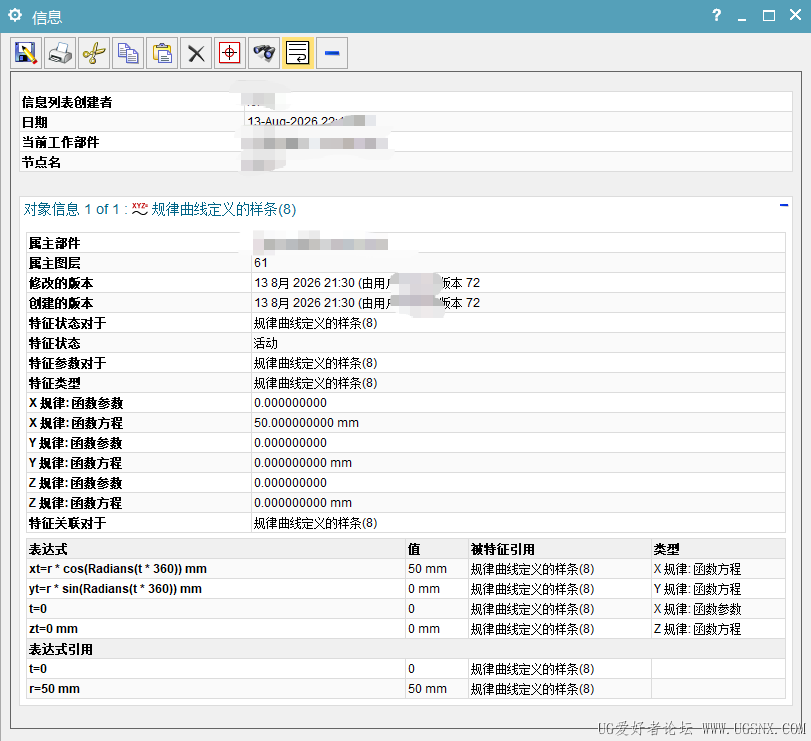Select the 当前工作部件 row label
The height and width of the screenshot is (741, 811).
[x=61, y=142]
